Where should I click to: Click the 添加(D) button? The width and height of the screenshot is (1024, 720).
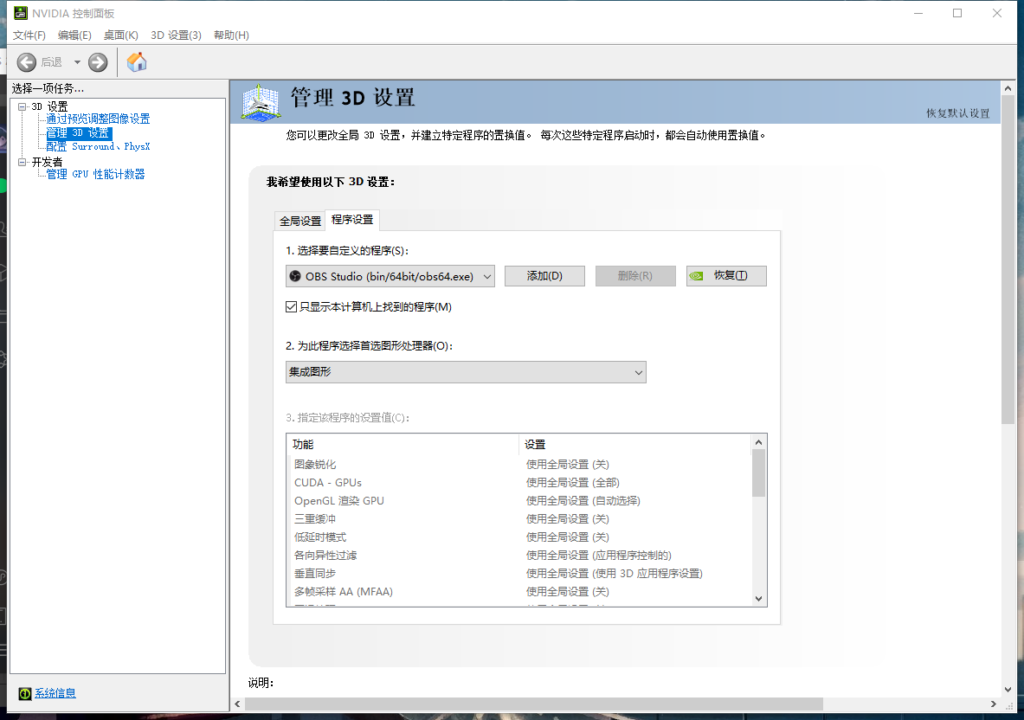[x=544, y=276]
